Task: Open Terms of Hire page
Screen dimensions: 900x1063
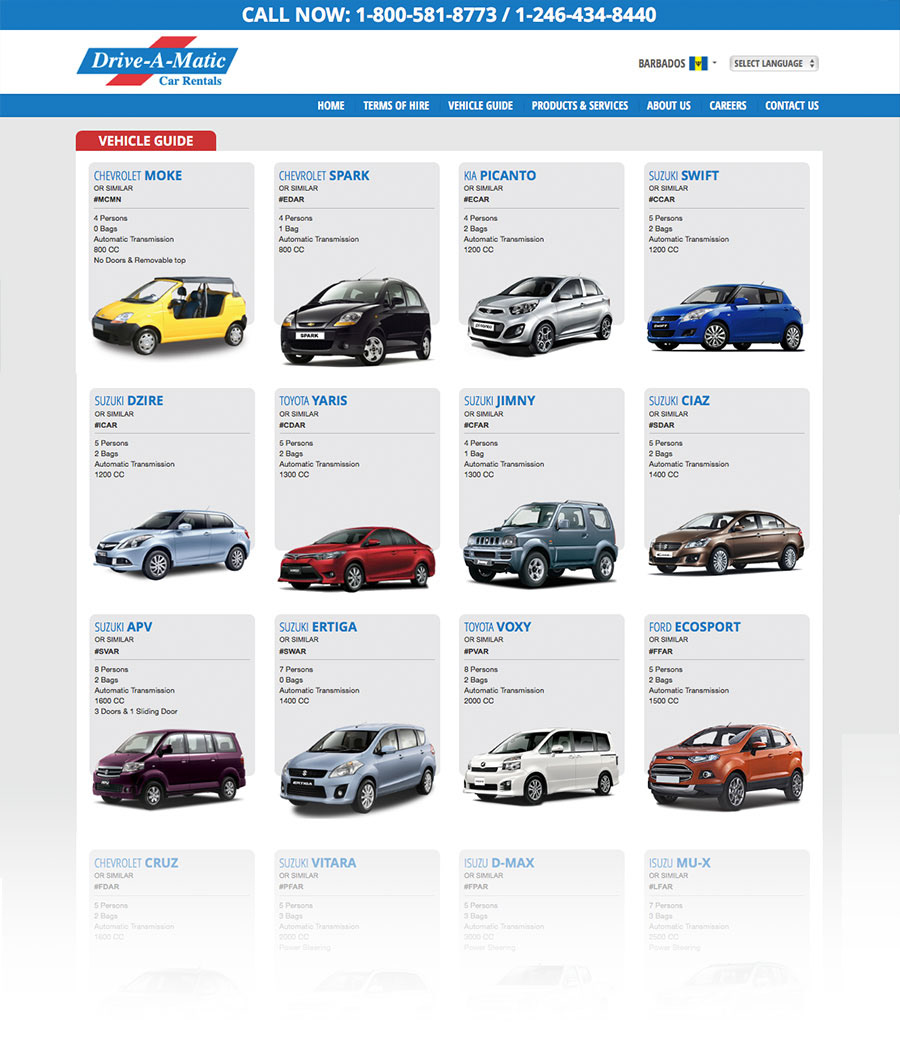Action: (x=396, y=106)
